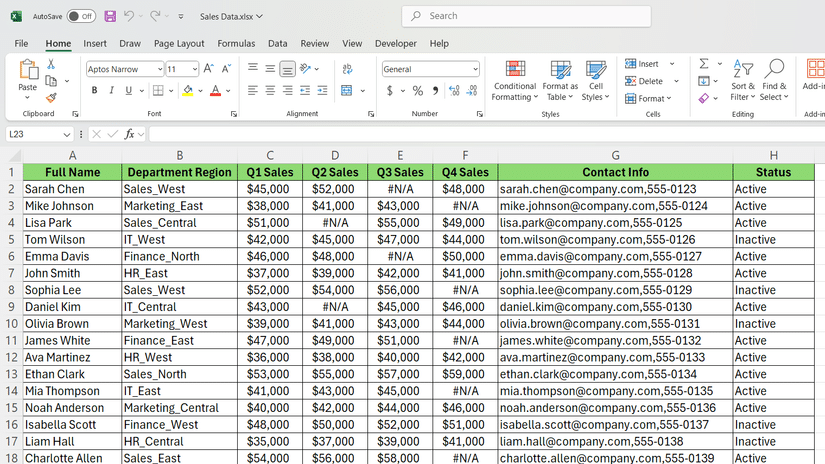Screen dimensions: 825x464
Task: Open the File tab
Action: [21, 44]
